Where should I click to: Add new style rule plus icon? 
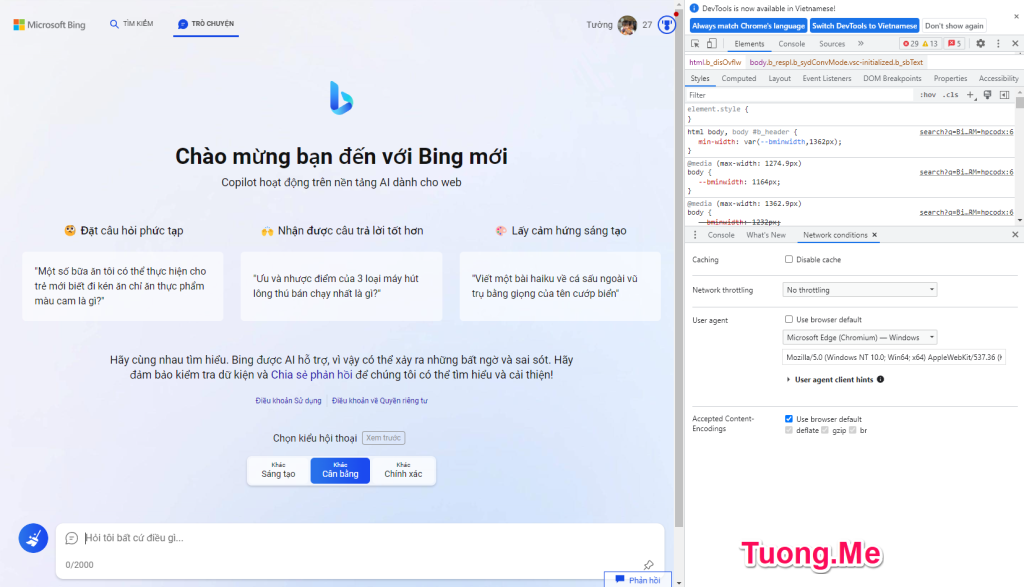pos(970,95)
